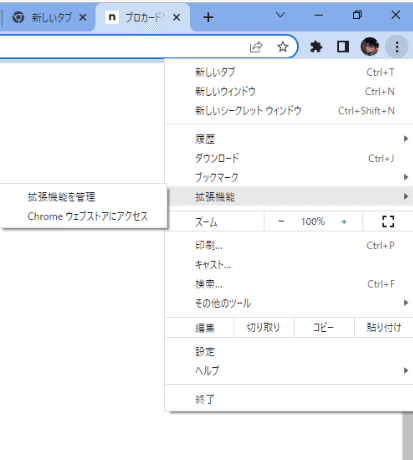Click the share page icon
413x460 pixels.
click(x=256, y=47)
